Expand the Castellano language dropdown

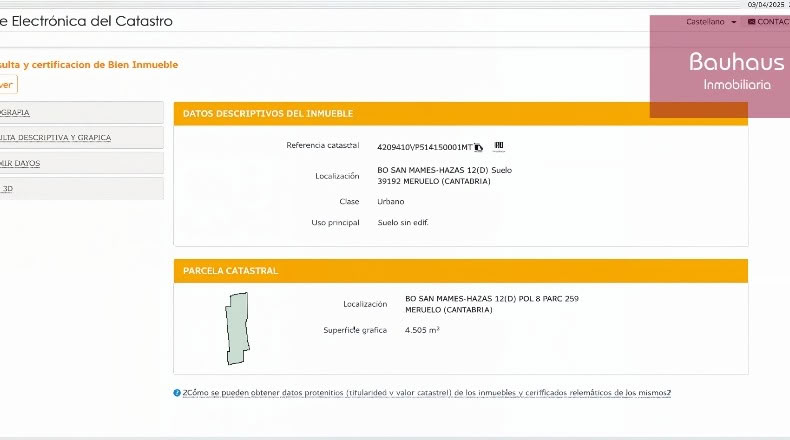coord(711,22)
